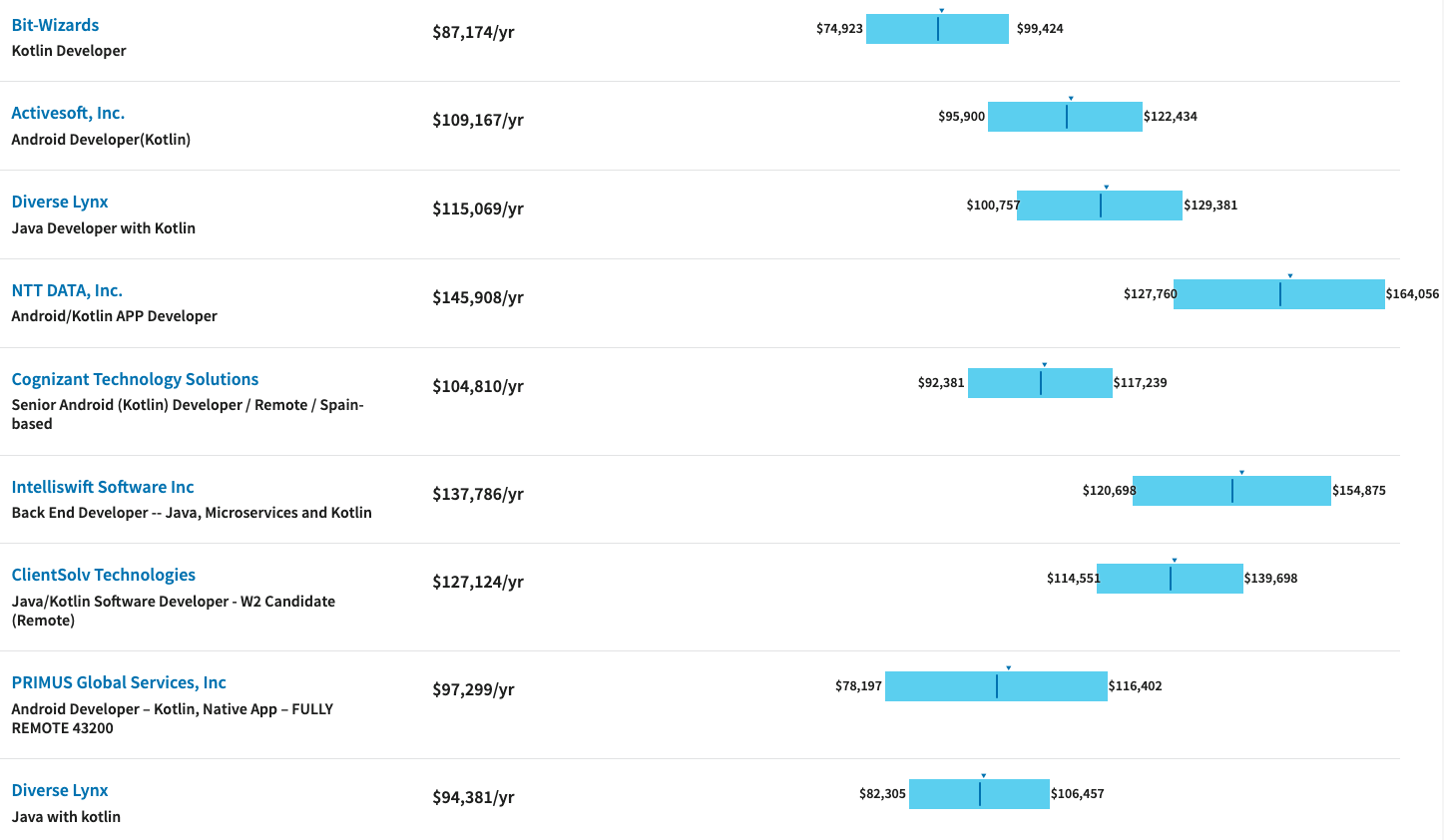Open the ClientSolv Technologies link
The width and height of the screenshot is (1444, 840).
coord(104,575)
